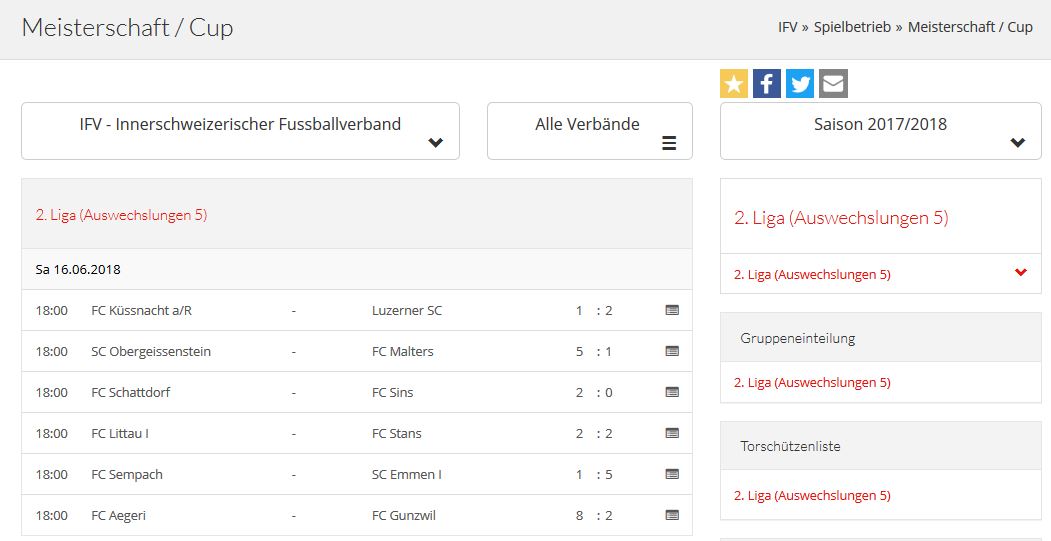Click the FC Gunzwil team name
Viewport: 1051px width, 541px height.
[x=404, y=515]
